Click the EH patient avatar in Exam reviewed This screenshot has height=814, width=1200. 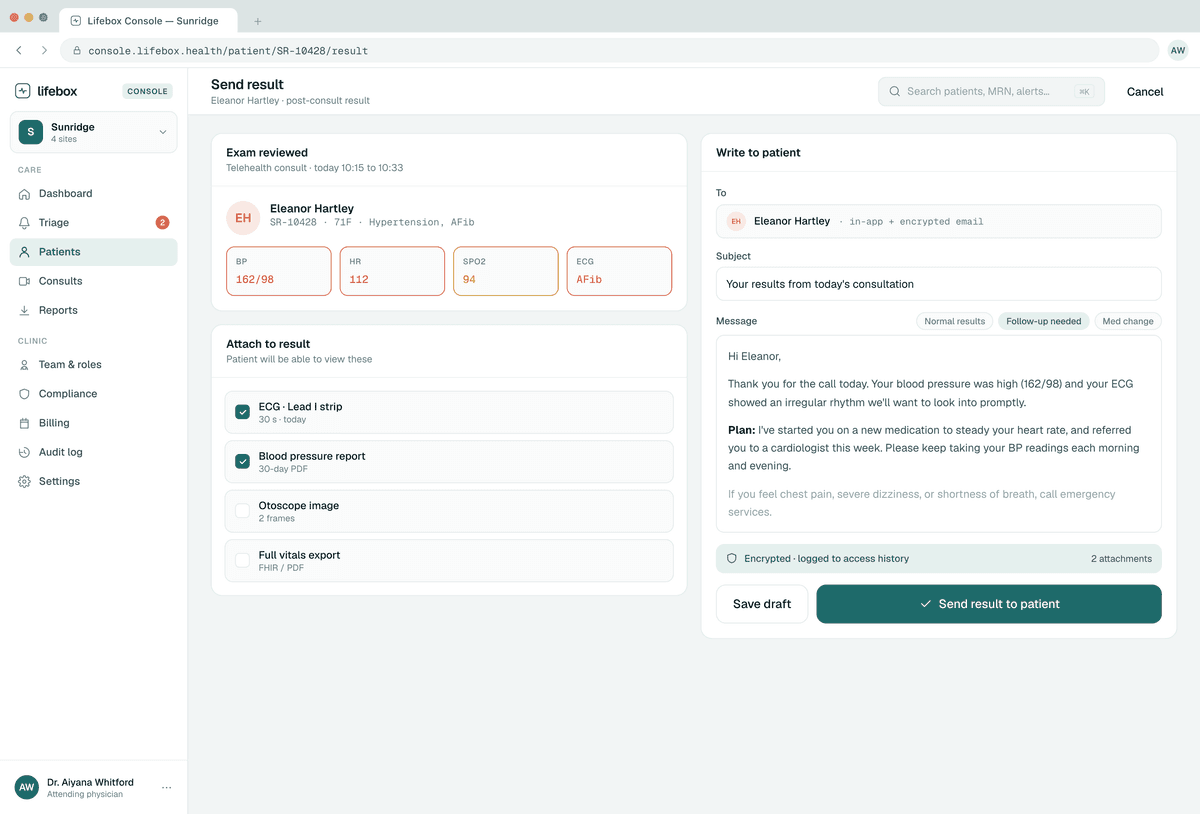[x=243, y=218]
